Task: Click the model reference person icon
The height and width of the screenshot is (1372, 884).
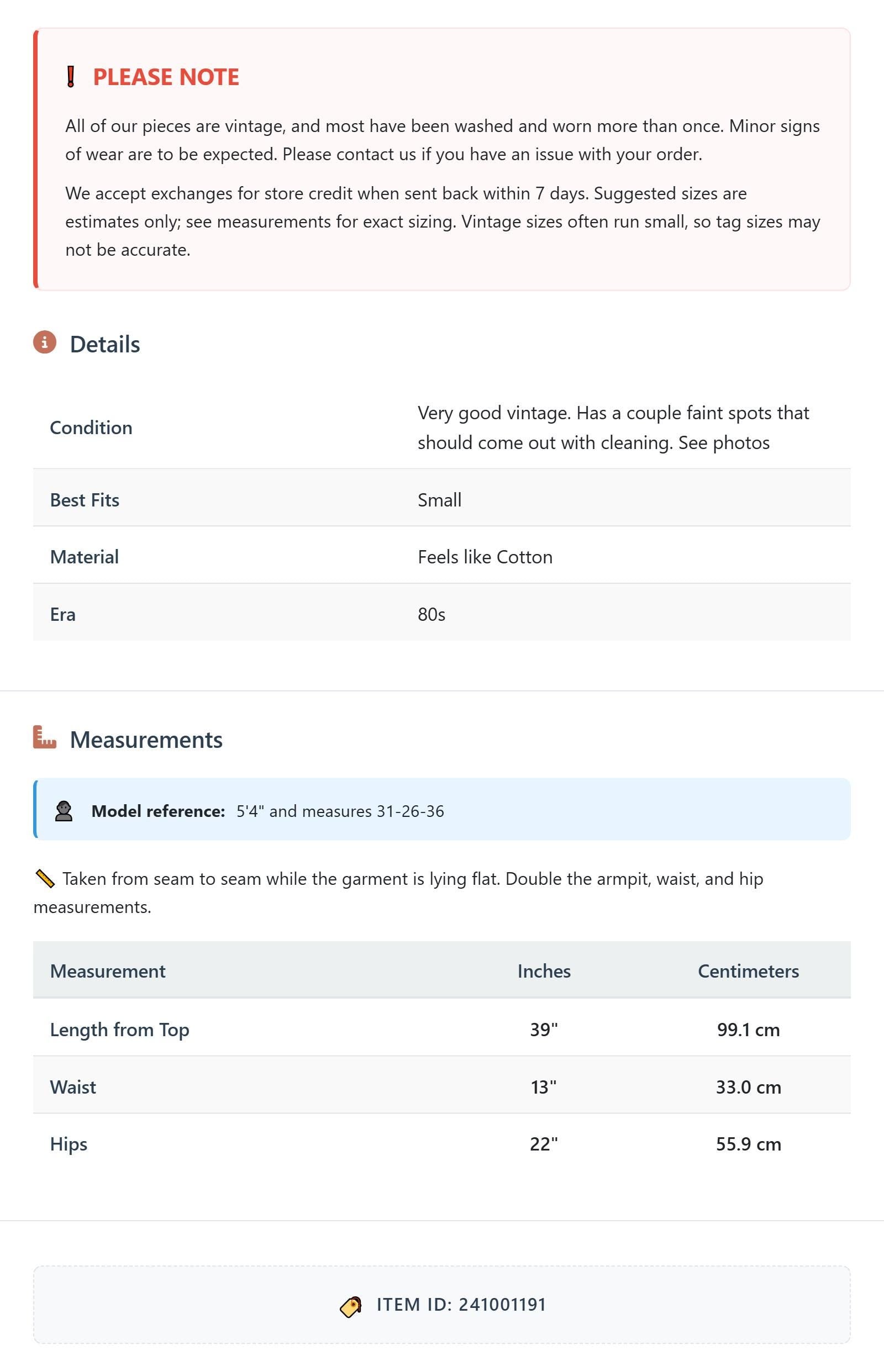Action: [64, 811]
